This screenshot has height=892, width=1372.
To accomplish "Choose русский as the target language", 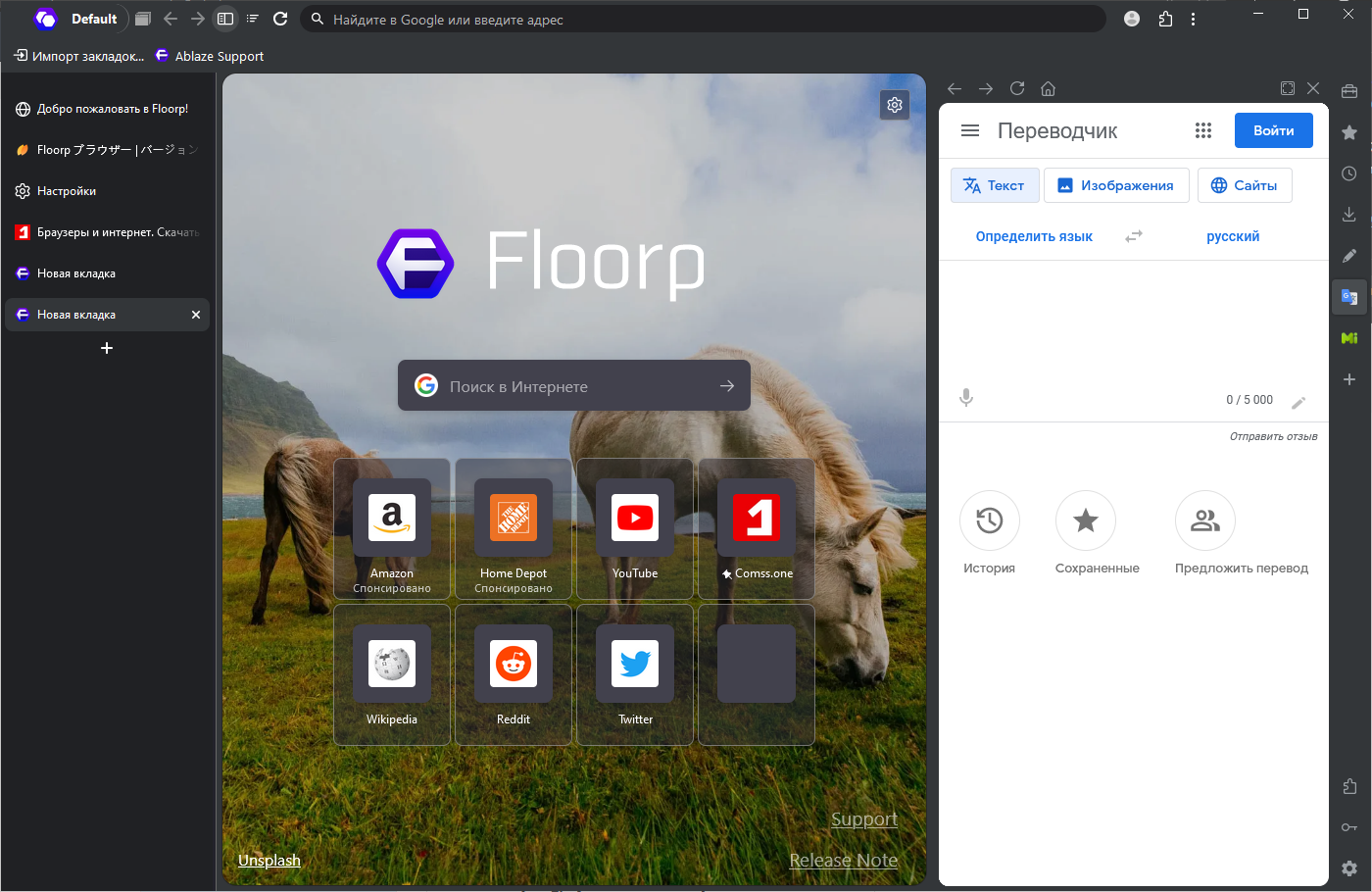I will pos(1233,236).
